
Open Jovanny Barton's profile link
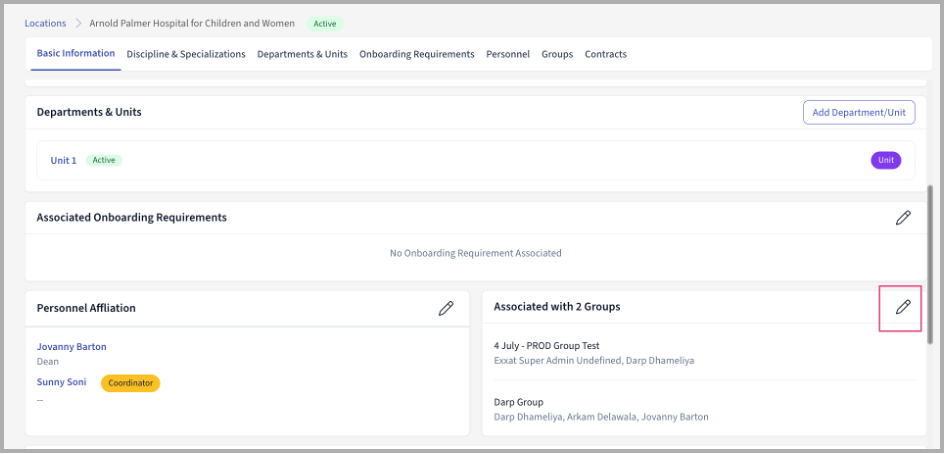(71, 347)
